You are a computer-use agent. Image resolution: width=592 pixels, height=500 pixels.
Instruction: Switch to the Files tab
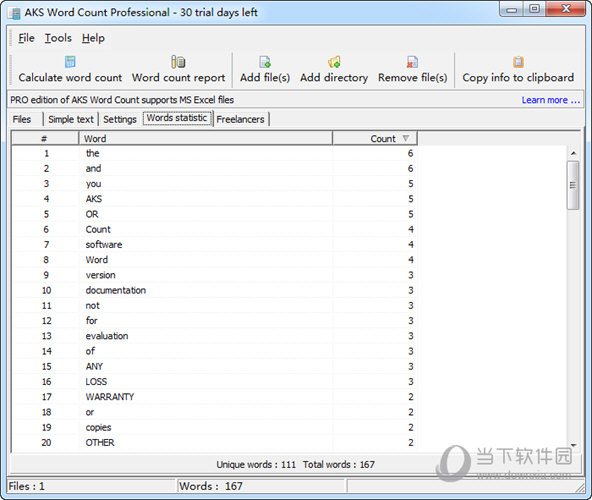click(x=22, y=119)
